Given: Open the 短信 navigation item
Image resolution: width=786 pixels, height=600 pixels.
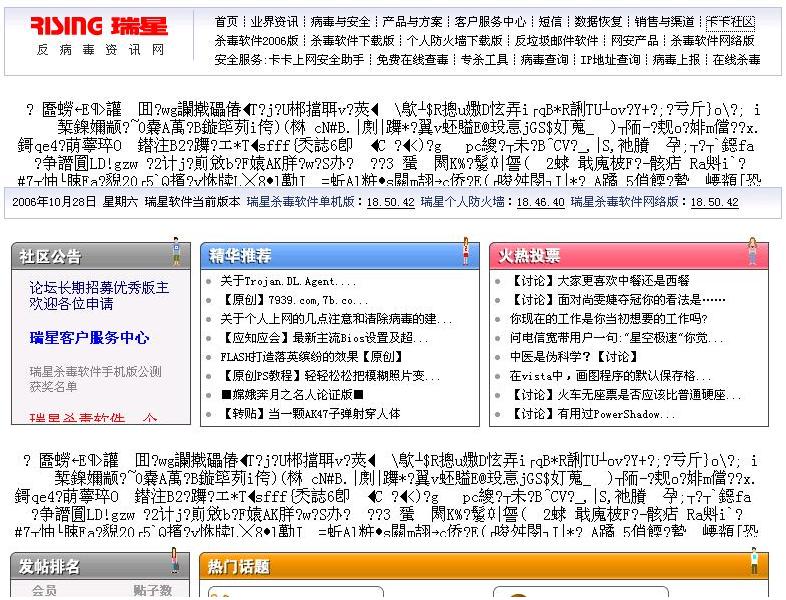Looking at the screenshot, I should [x=550, y=22].
